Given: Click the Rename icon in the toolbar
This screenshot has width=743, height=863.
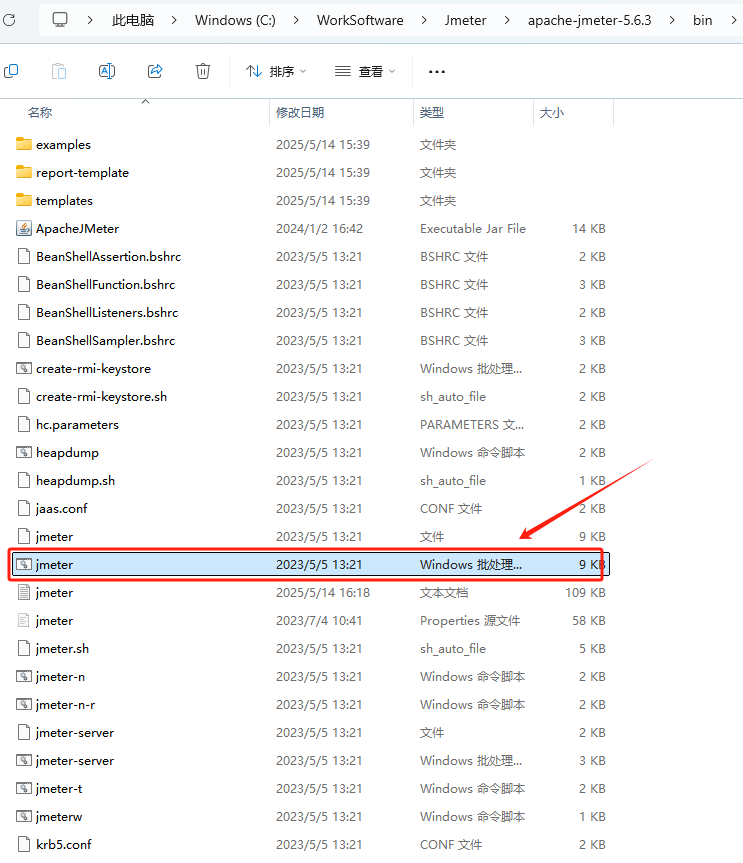Looking at the screenshot, I should point(107,71).
